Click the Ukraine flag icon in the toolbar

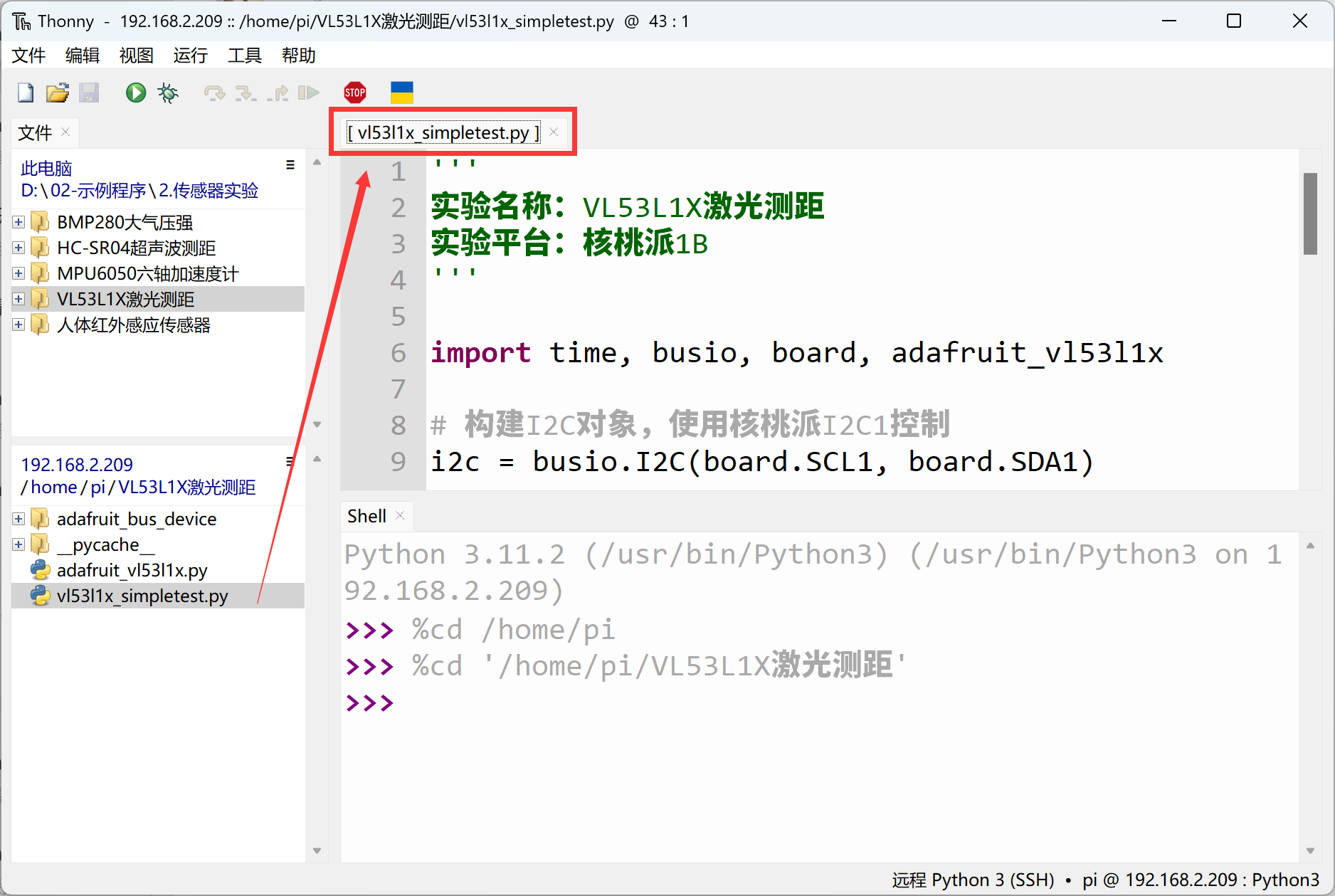[x=402, y=93]
